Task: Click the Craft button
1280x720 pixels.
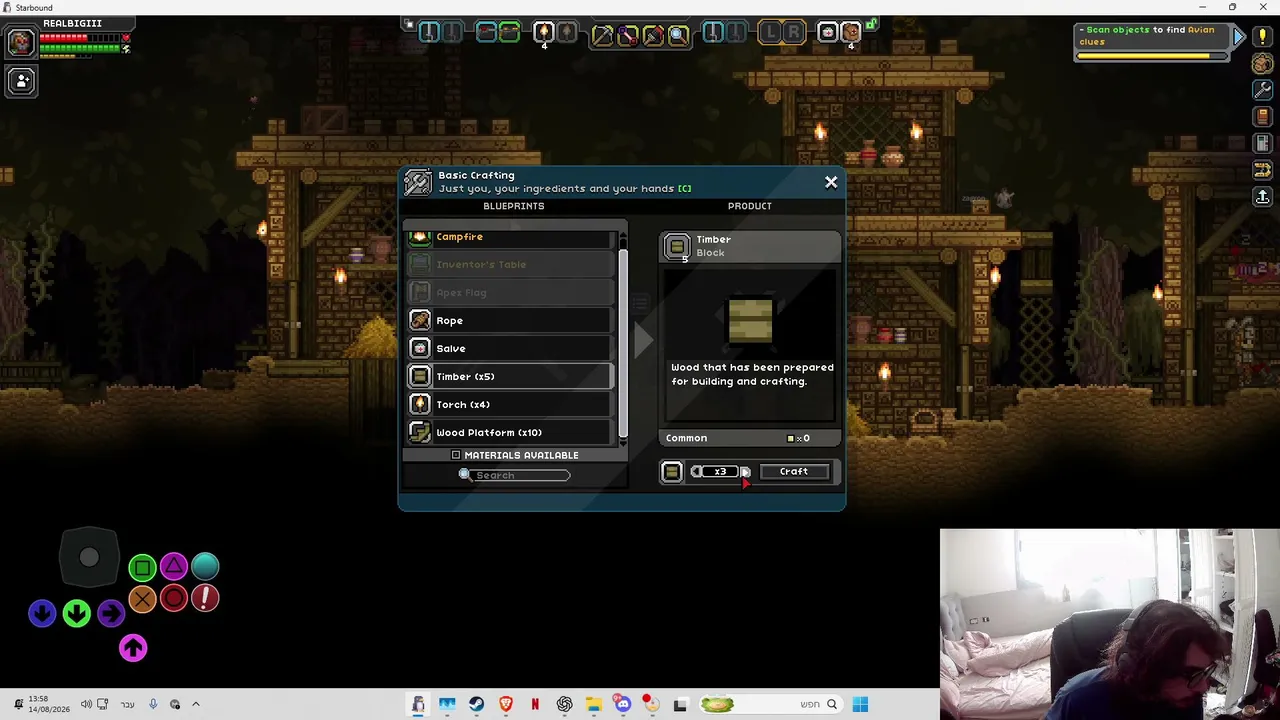Action: pyautogui.click(x=794, y=471)
